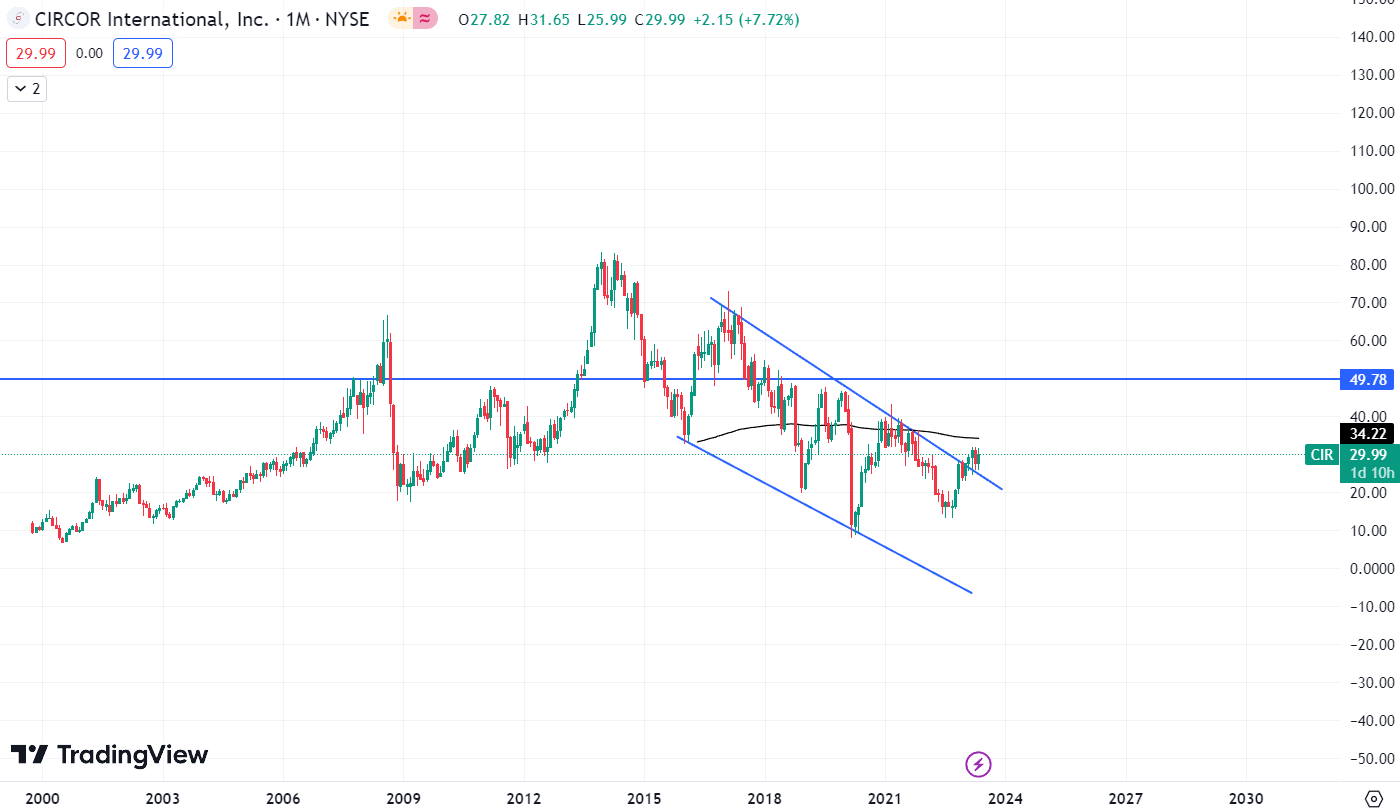Click the red 29.99 sell price button
The height and width of the screenshot is (812, 1400).
tap(36, 53)
